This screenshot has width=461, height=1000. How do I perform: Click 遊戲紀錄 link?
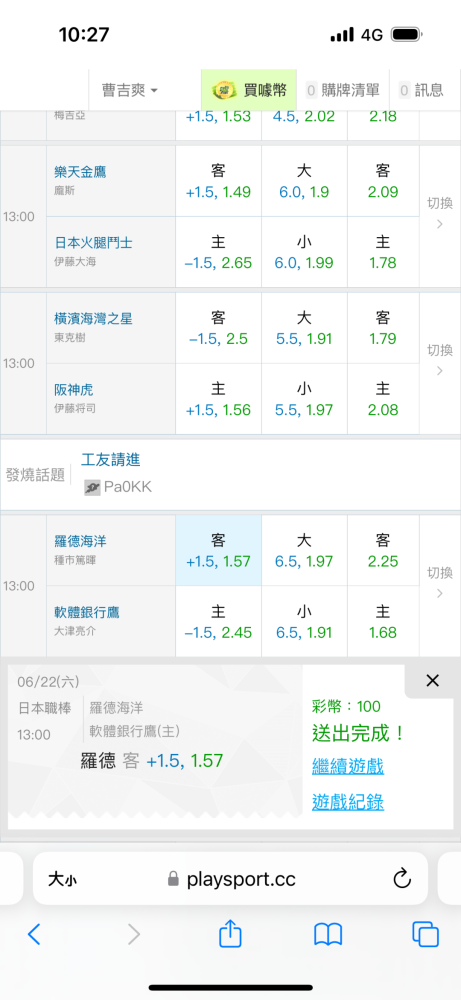coord(348,802)
